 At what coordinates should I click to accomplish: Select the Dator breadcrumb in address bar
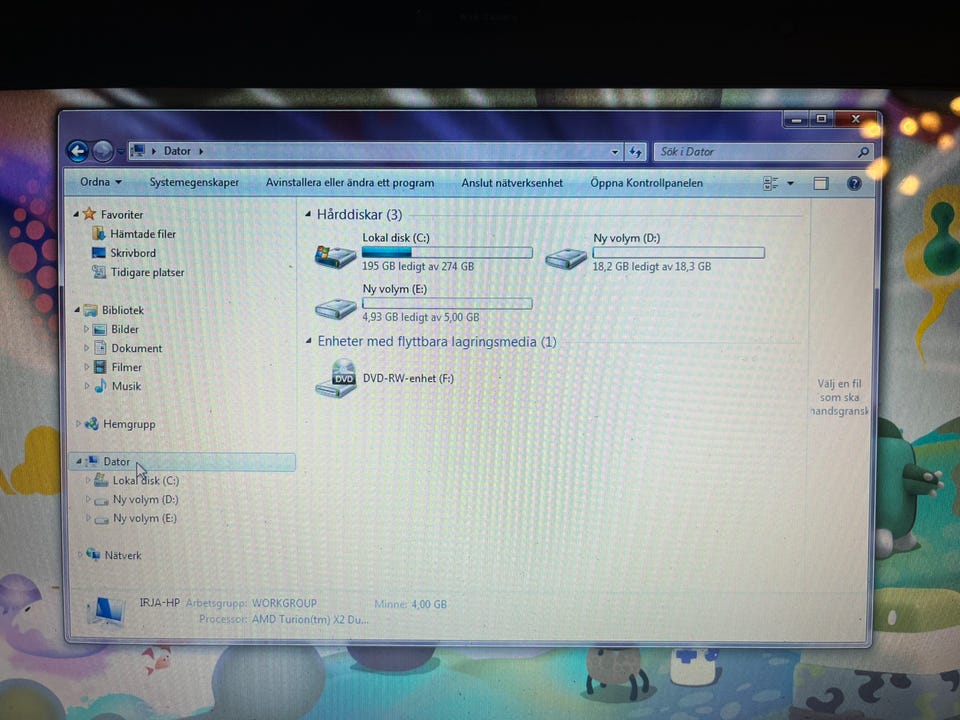pyautogui.click(x=177, y=151)
